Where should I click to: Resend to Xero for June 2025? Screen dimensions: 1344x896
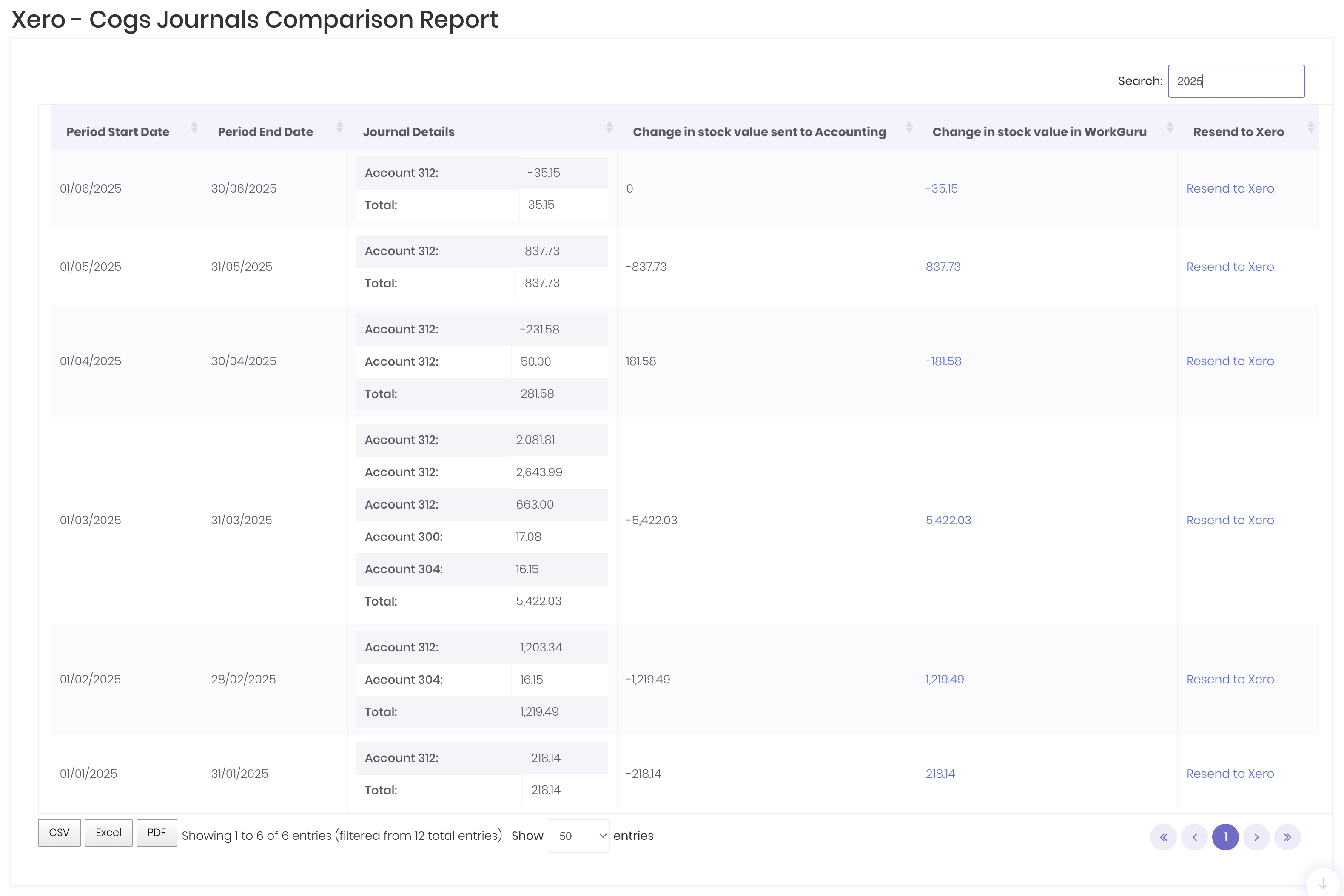[1230, 188]
